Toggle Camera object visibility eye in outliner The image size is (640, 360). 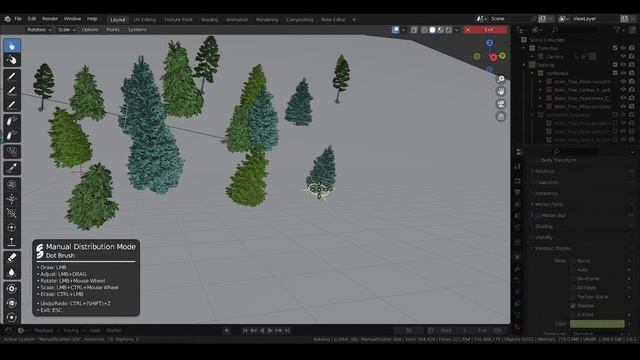click(x=623, y=57)
